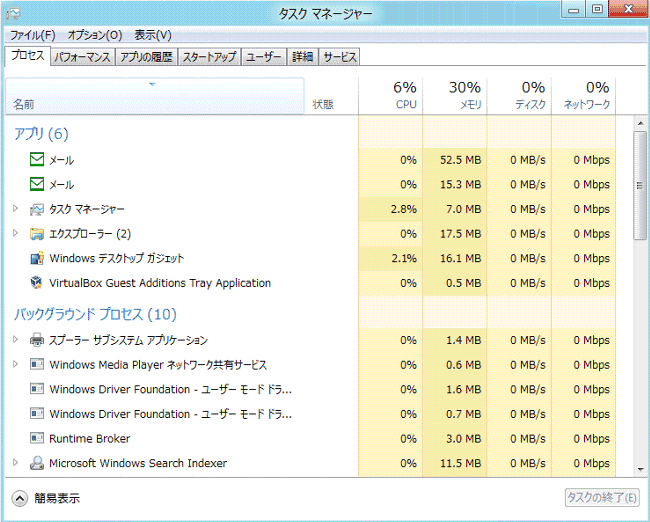This screenshot has height=522, width=650.
Task: Switch to the ユーザー tab
Action: (264, 57)
